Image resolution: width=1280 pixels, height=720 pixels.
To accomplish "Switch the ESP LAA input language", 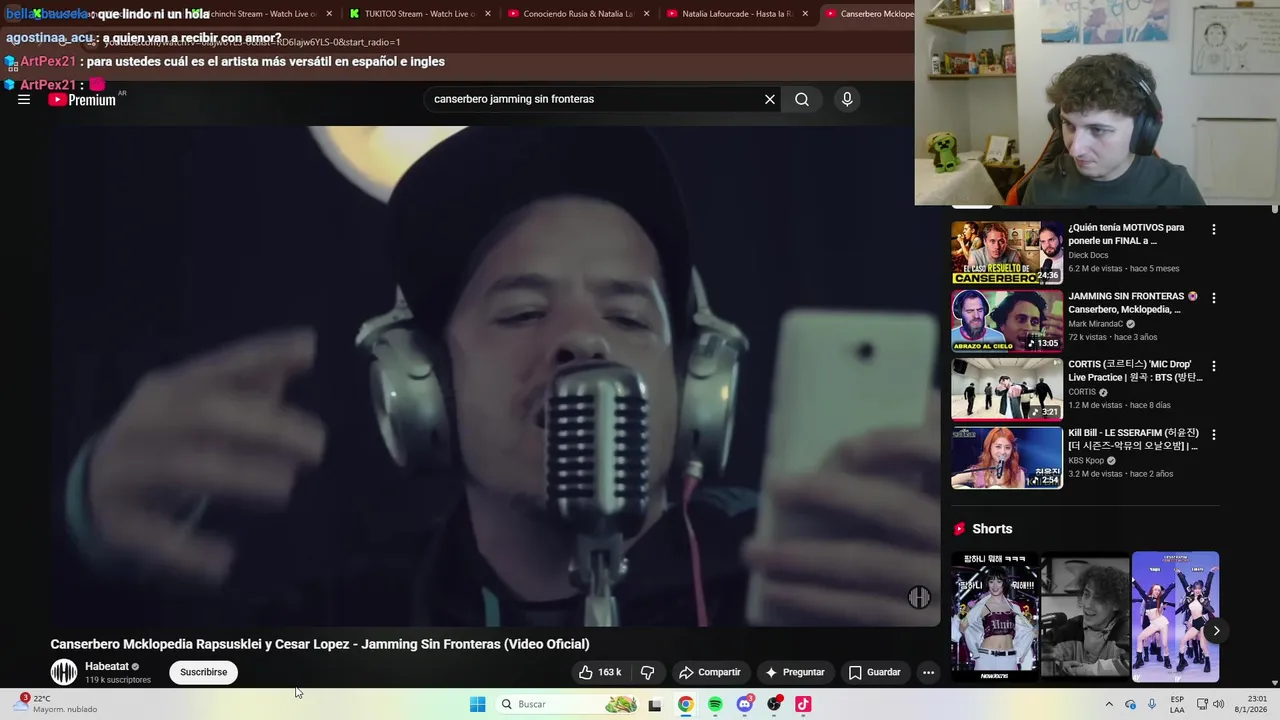I will [1177, 704].
